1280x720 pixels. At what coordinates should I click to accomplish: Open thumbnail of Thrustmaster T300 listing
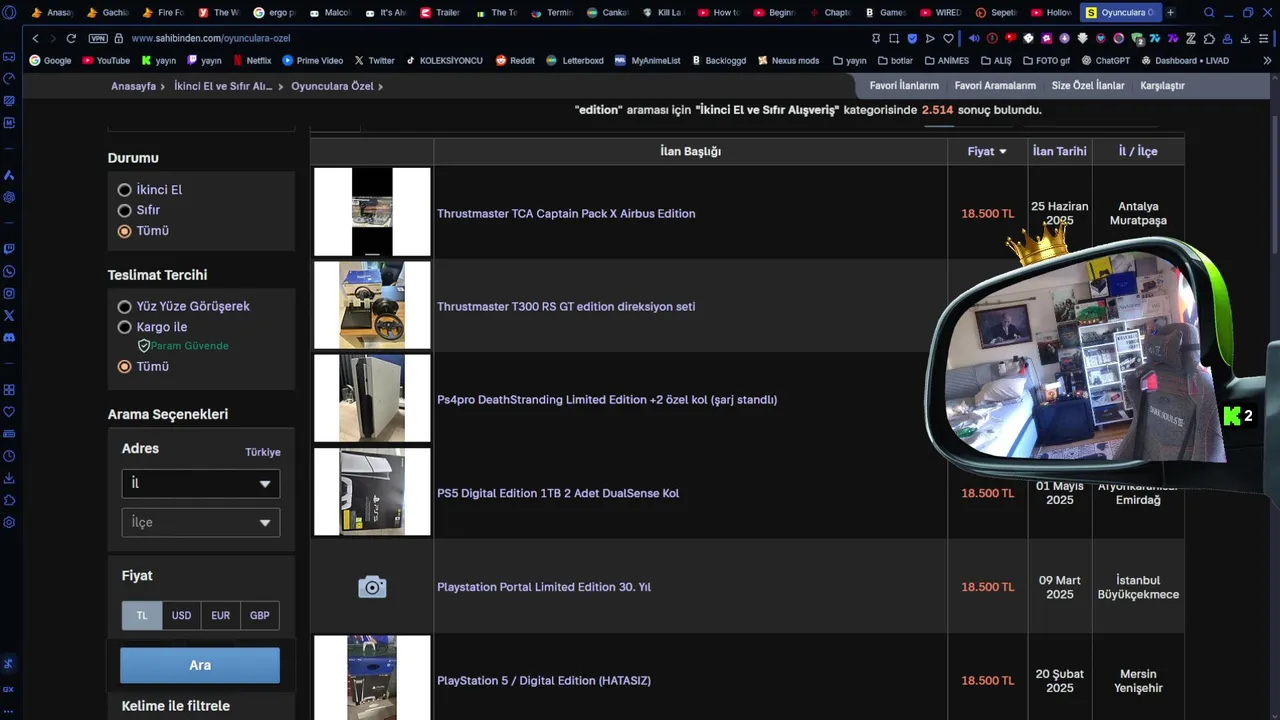point(372,305)
